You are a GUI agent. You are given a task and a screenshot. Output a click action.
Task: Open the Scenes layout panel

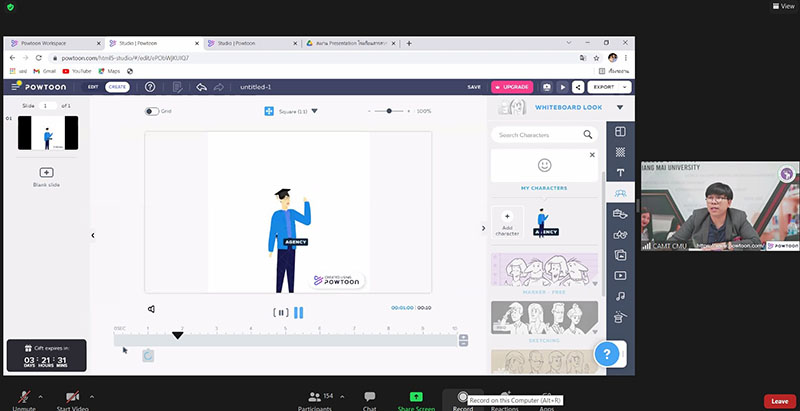620,132
